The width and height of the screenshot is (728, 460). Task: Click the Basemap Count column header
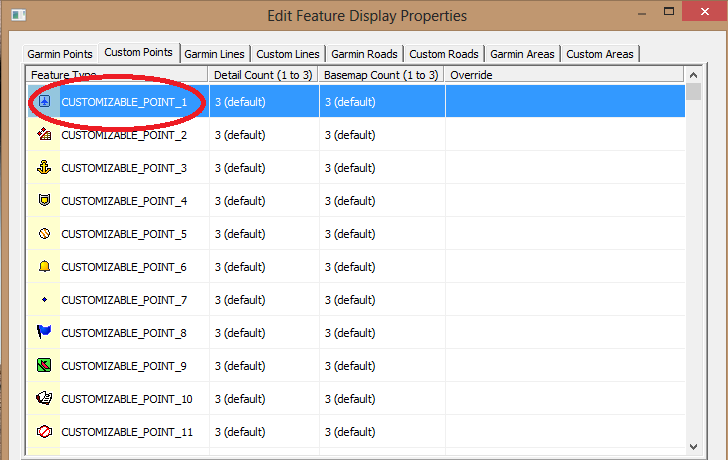[x=380, y=75]
